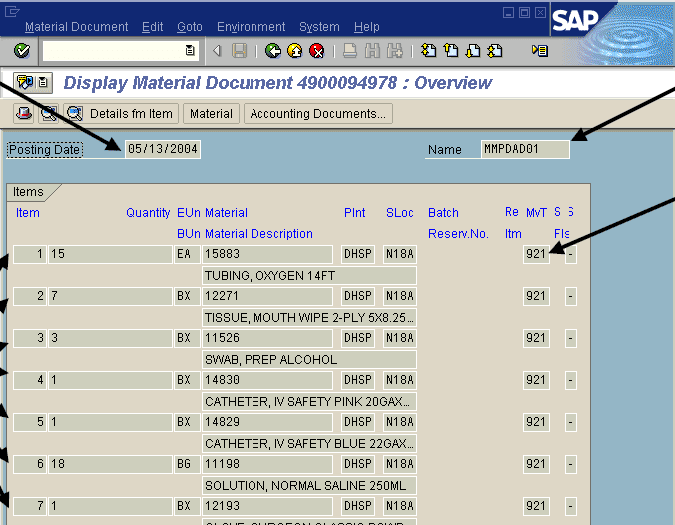The height and width of the screenshot is (525, 675).
Task: Click unit BG in item 6 row
Action: [x=187, y=464]
